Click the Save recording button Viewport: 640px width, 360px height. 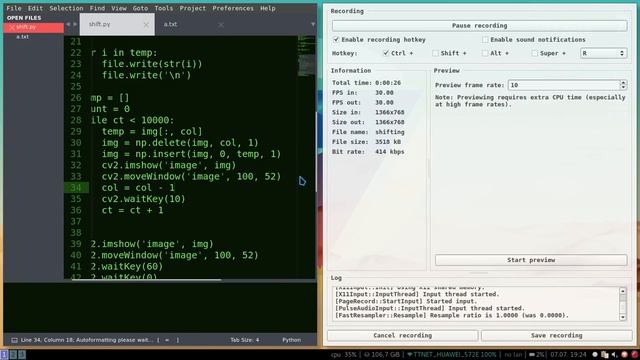pyautogui.click(x=556, y=336)
